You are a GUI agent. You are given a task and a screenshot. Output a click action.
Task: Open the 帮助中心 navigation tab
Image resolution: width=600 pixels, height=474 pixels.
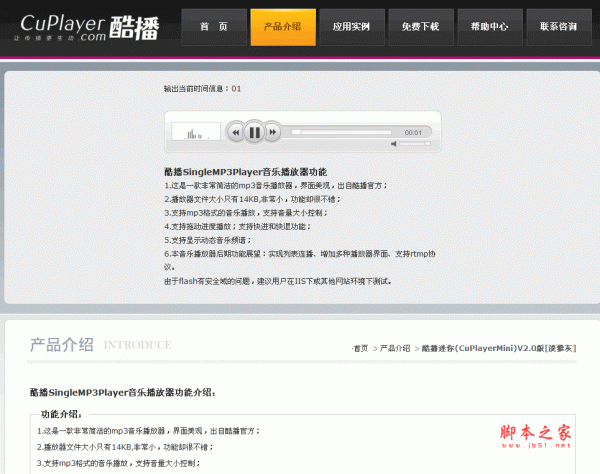click(x=490, y=27)
